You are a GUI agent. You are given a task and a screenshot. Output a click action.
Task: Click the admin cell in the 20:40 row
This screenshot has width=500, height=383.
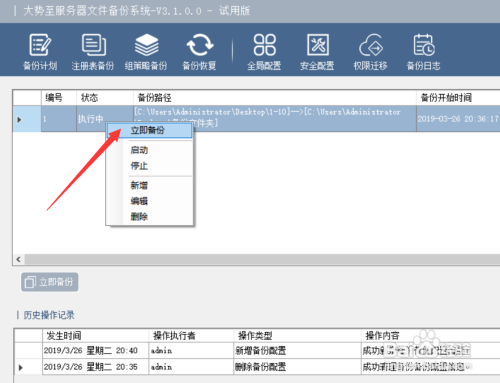point(191,351)
